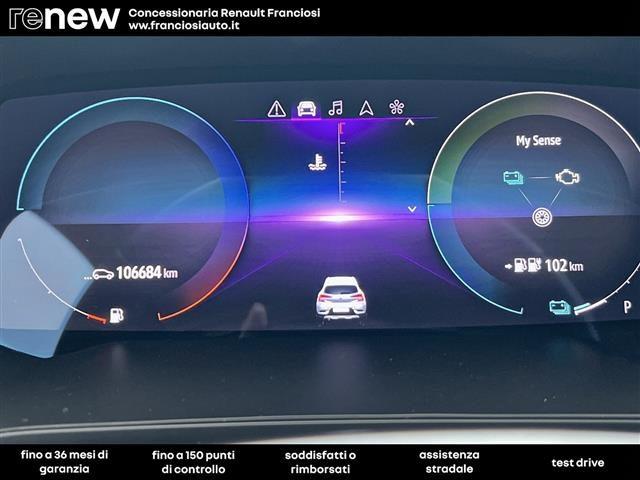Tap the fuel pump icon on left gauge
This screenshot has height=480, width=640.
pyautogui.click(x=116, y=316)
